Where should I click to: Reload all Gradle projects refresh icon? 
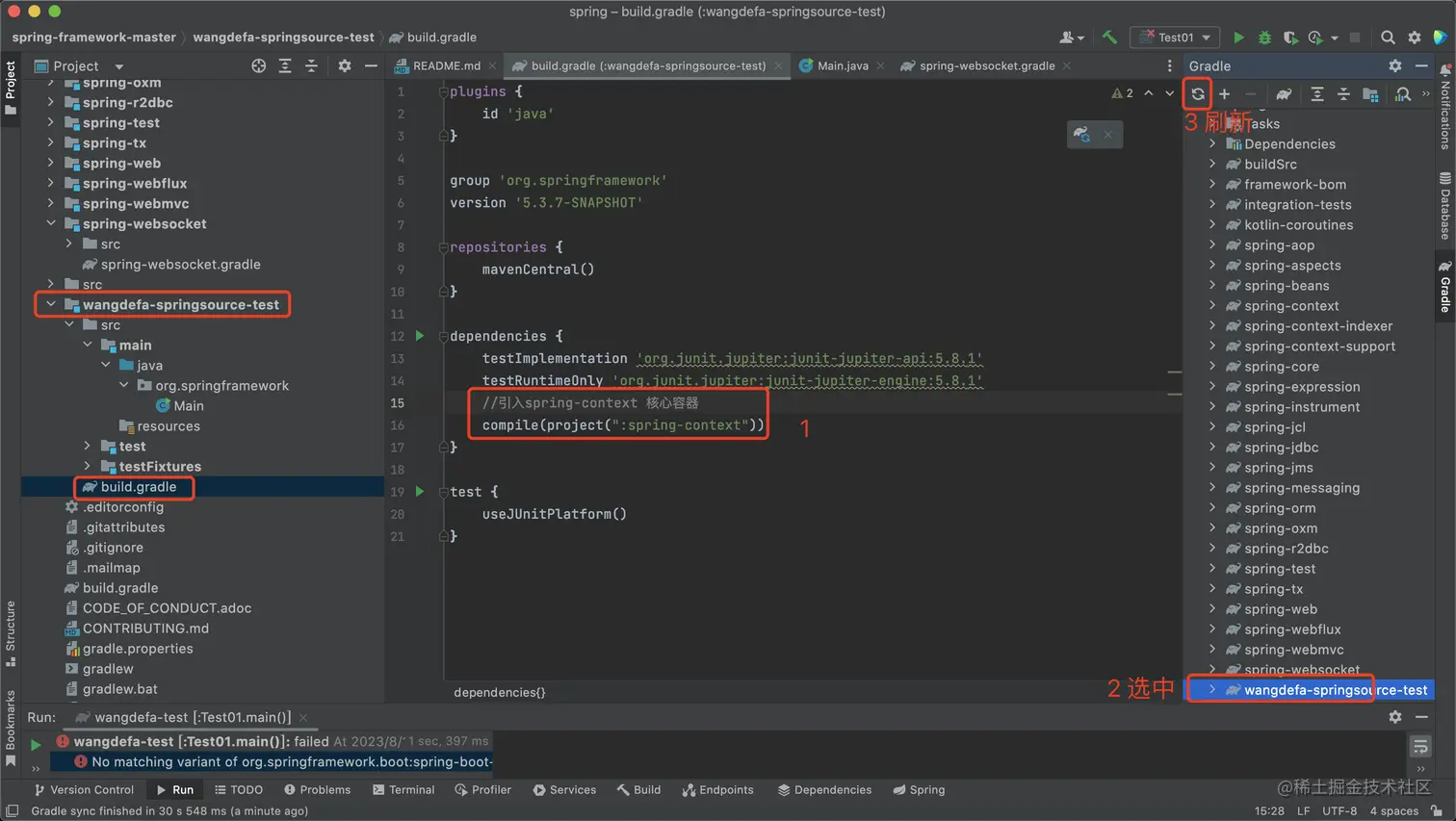click(x=1197, y=93)
